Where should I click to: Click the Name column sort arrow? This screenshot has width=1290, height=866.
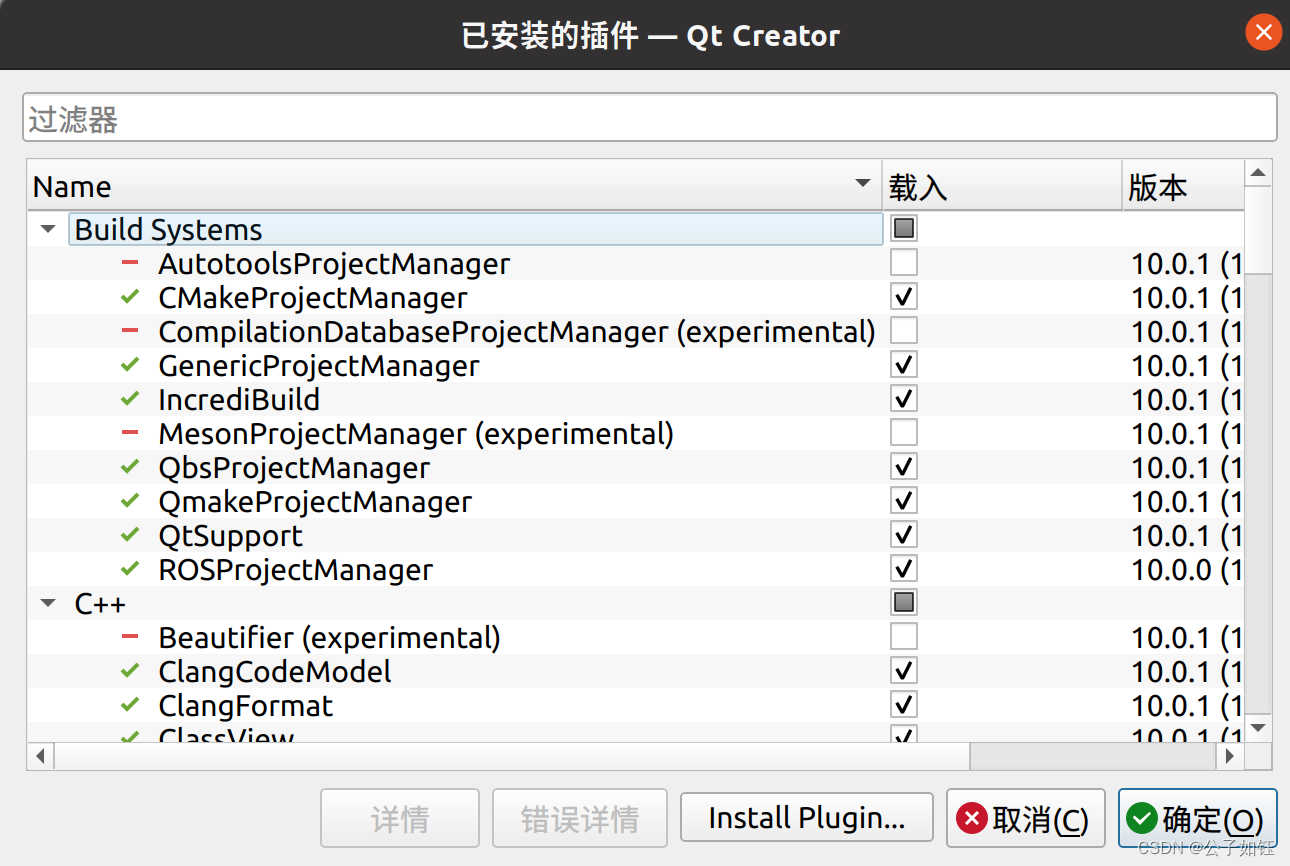863,184
